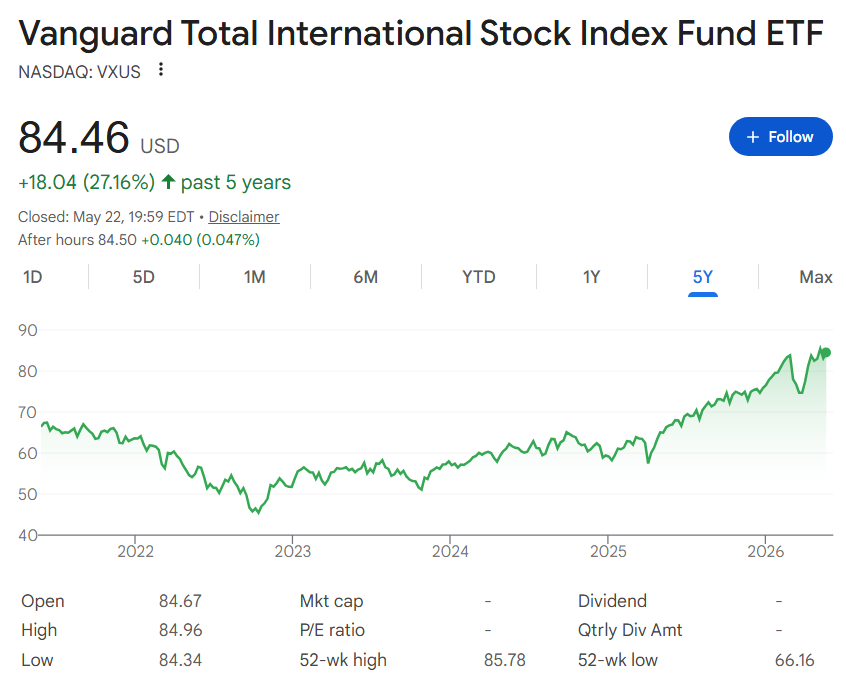Click the green current-price dot on chart
Image resolution: width=846 pixels, height=695 pixels.
click(x=825, y=353)
